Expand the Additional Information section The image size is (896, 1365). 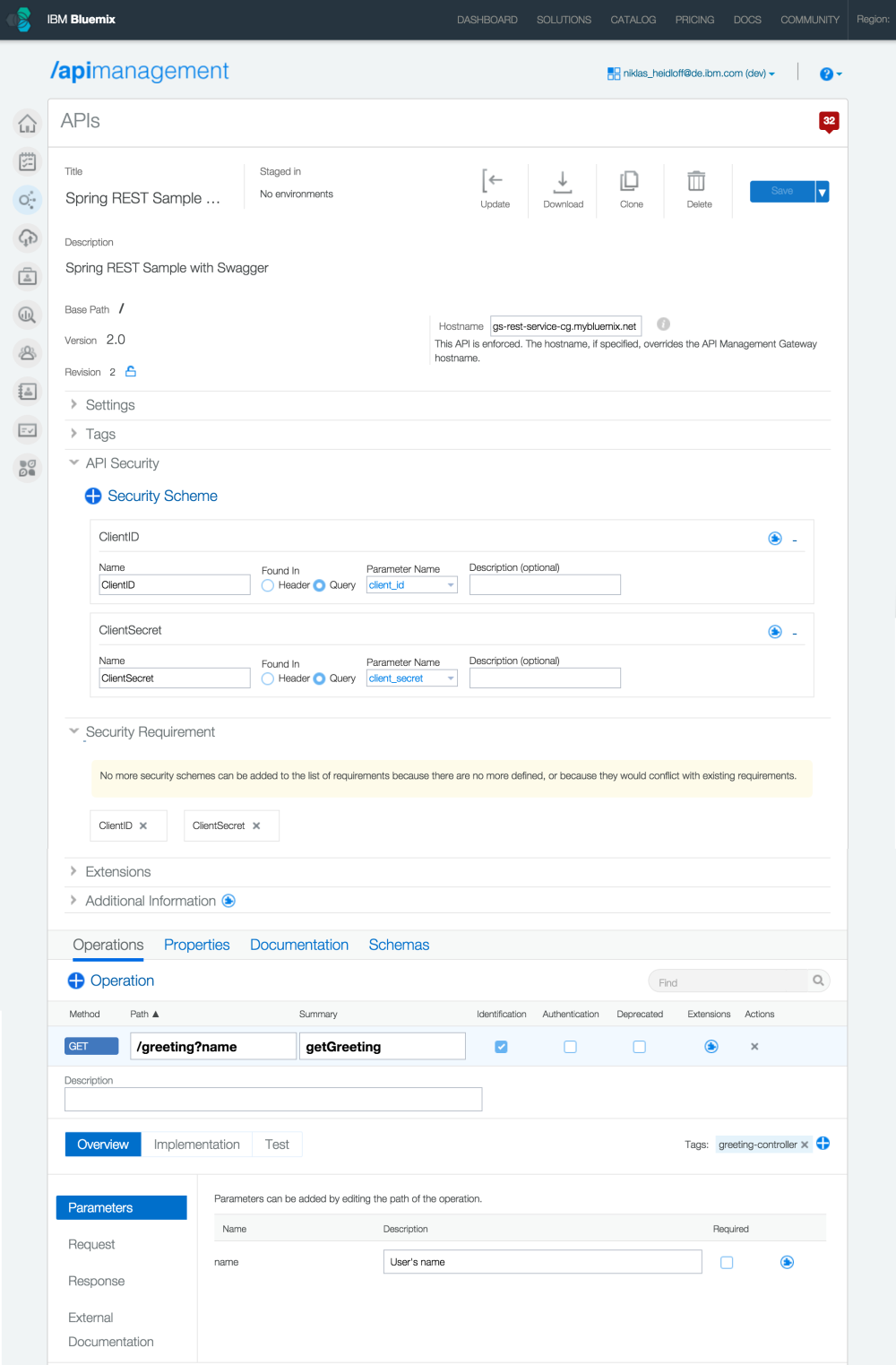[x=73, y=900]
